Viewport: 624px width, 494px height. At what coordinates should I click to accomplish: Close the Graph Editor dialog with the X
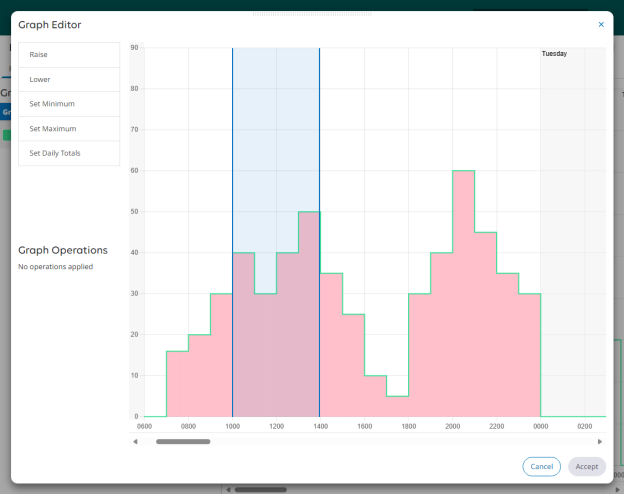click(x=601, y=25)
